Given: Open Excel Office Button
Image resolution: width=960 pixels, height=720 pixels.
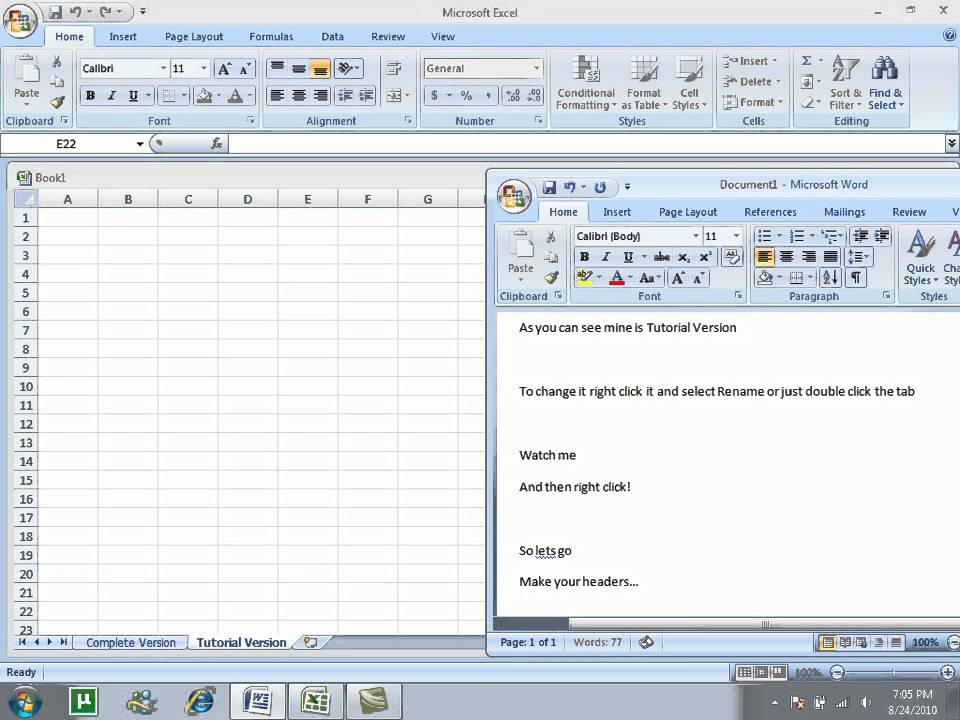Looking at the screenshot, I should pyautogui.click(x=20, y=20).
